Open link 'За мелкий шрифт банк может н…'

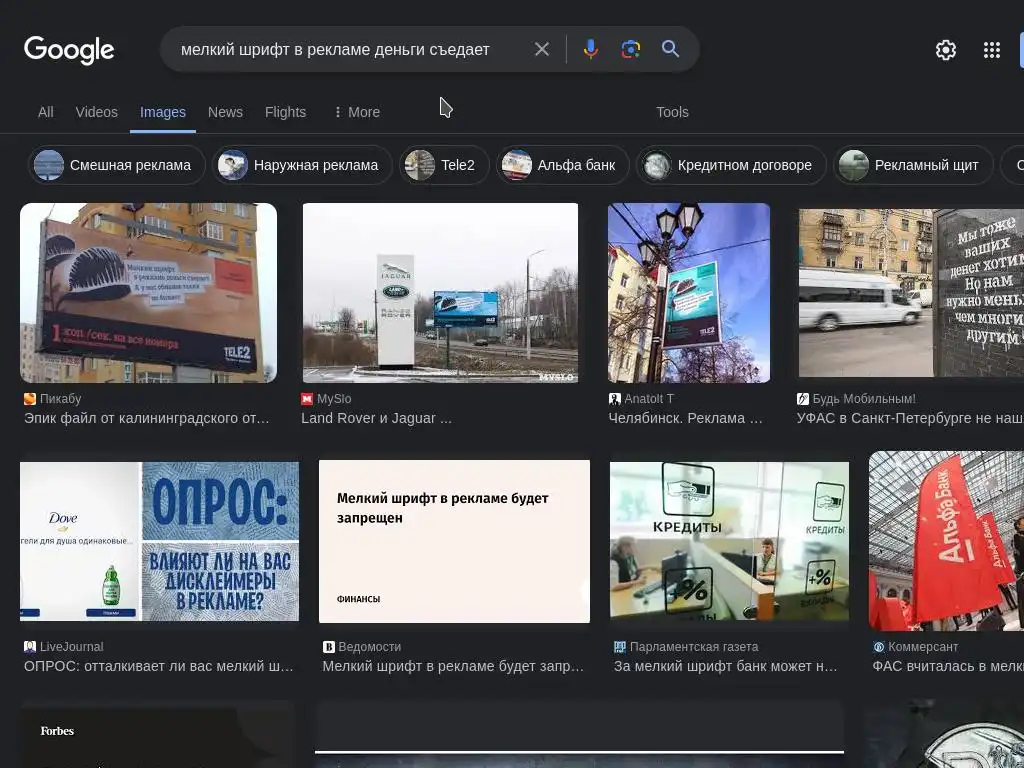click(x=726, y=667)
